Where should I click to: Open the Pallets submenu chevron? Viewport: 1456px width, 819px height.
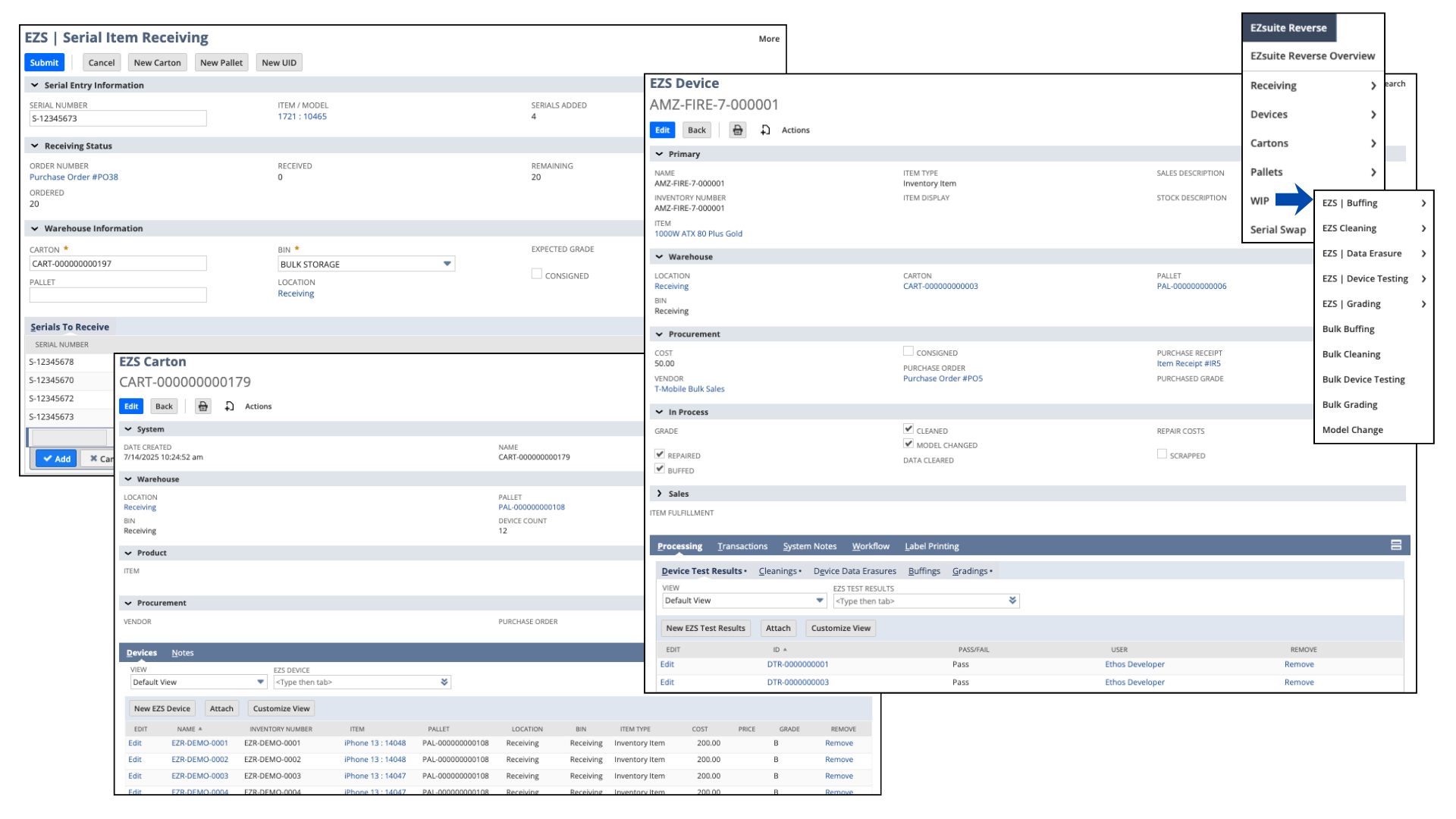point(1373,172)
